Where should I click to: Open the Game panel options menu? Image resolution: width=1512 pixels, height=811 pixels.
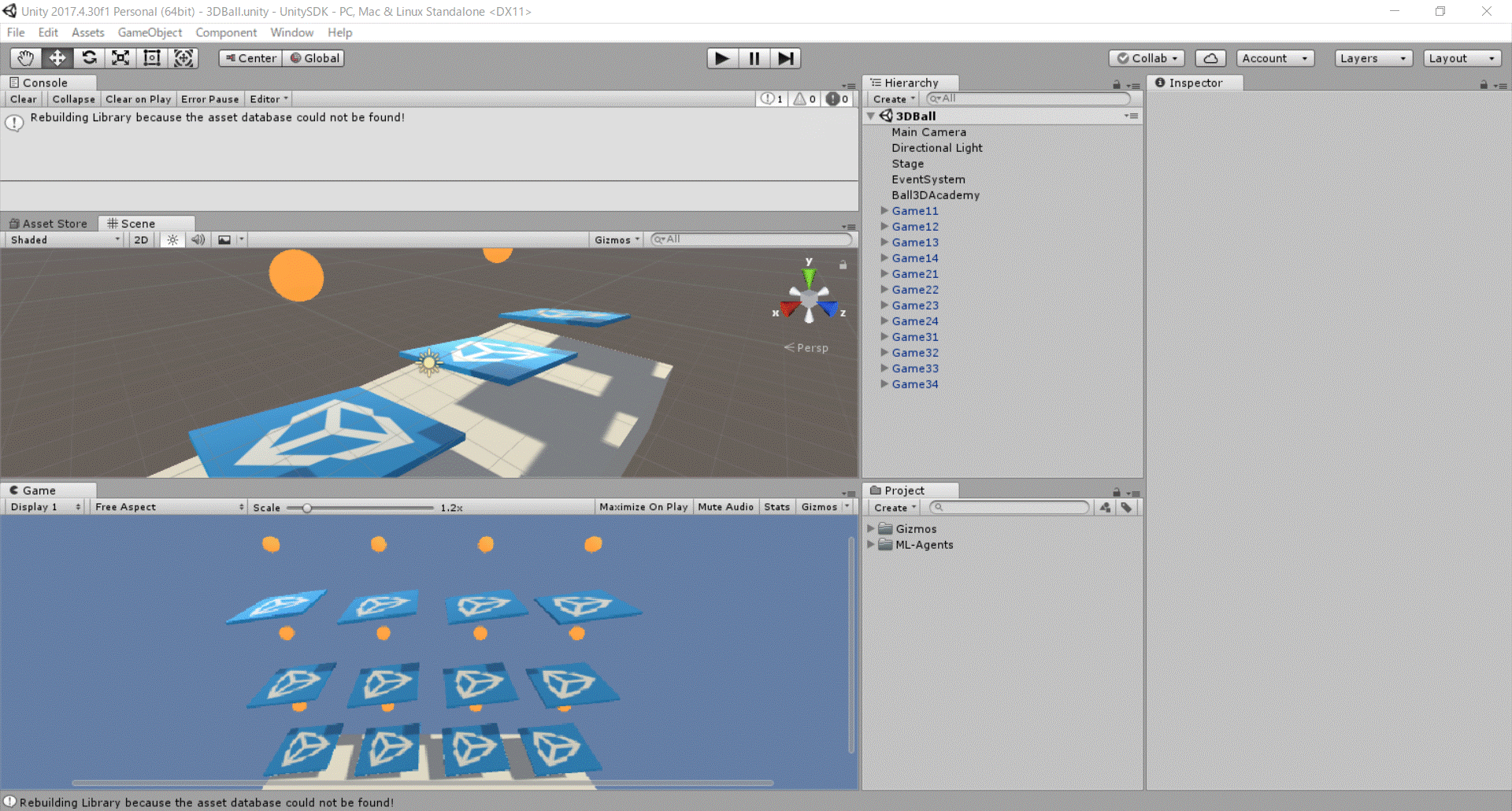coord(849,494)
